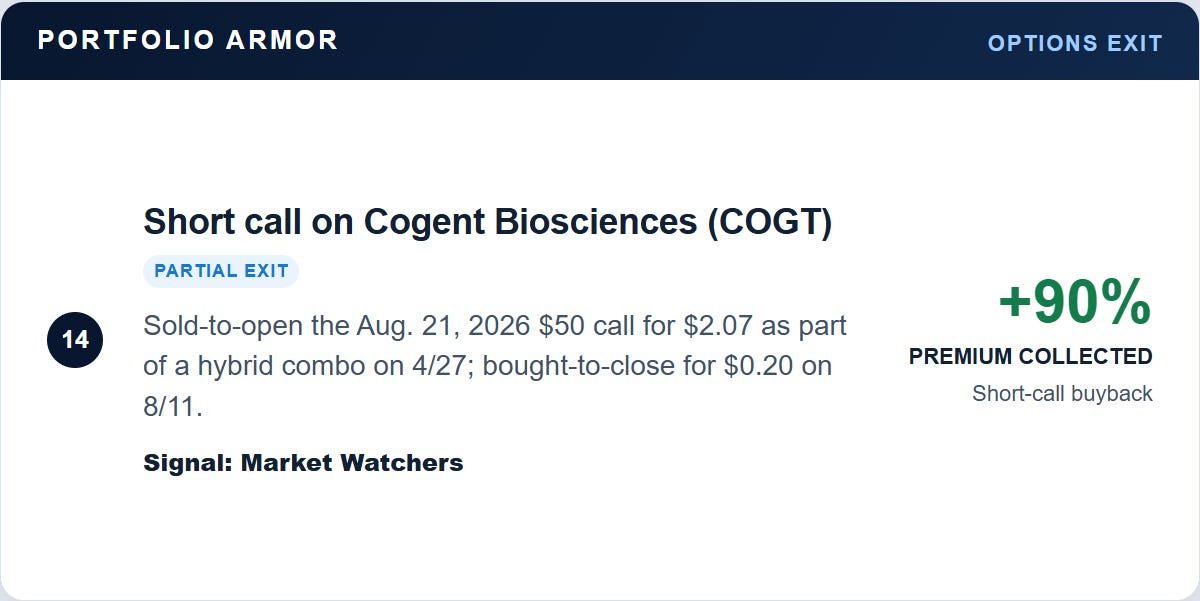Select the $0.20 buyback price text

pos(757,366)
